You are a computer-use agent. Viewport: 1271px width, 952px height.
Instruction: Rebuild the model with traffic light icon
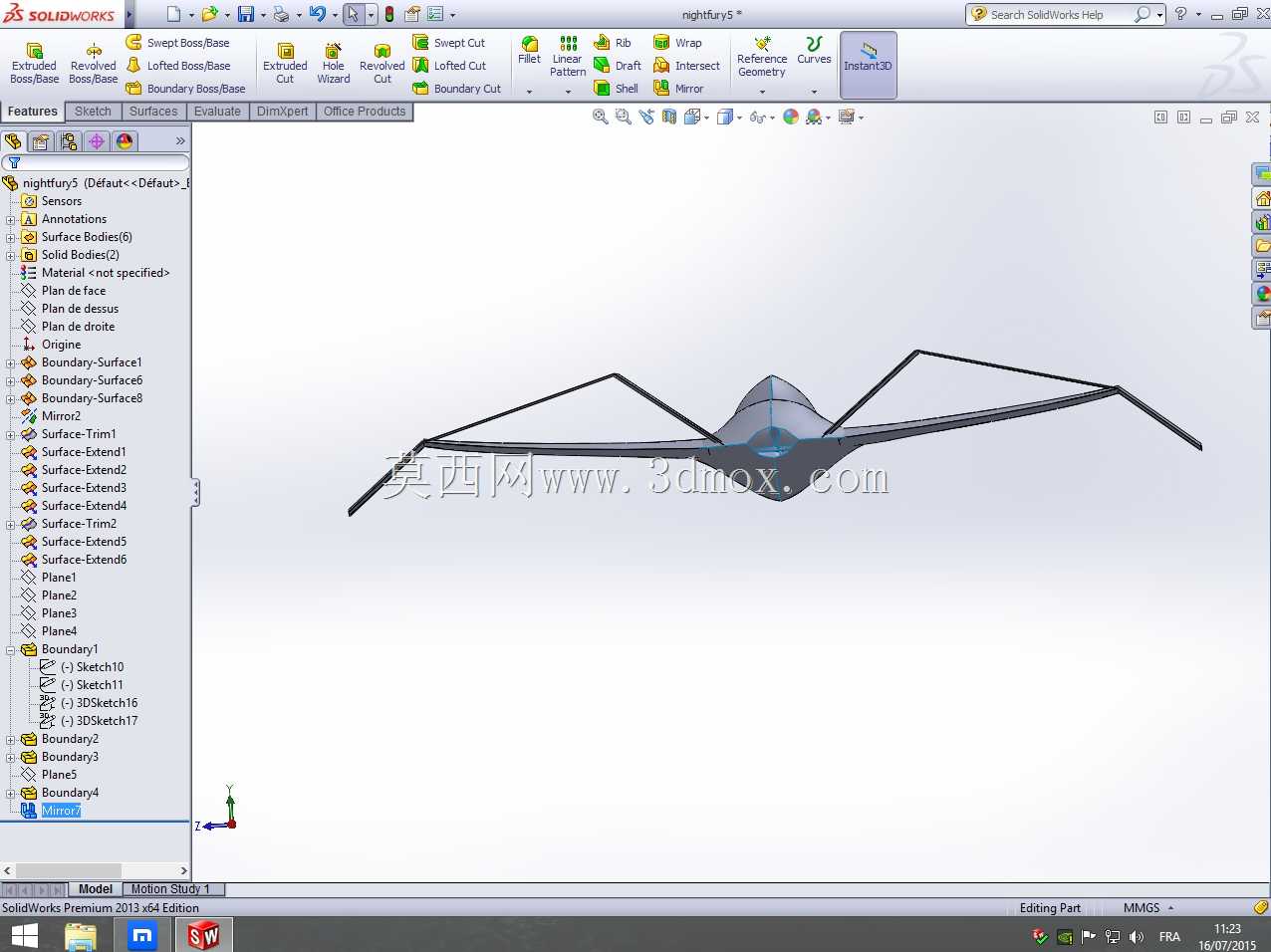pyautogui.click(x=389, y=14)
